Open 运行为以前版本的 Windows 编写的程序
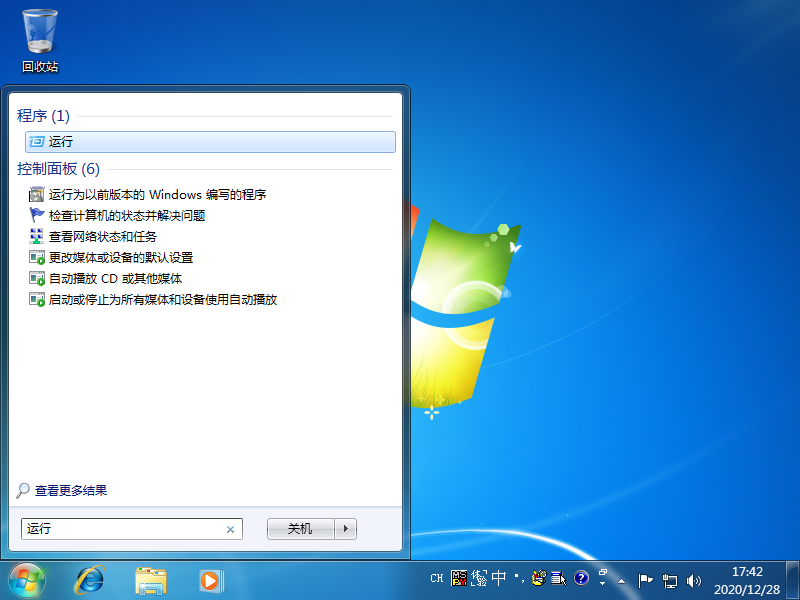This screenshot has height=600, width=800. click(157, 195)
